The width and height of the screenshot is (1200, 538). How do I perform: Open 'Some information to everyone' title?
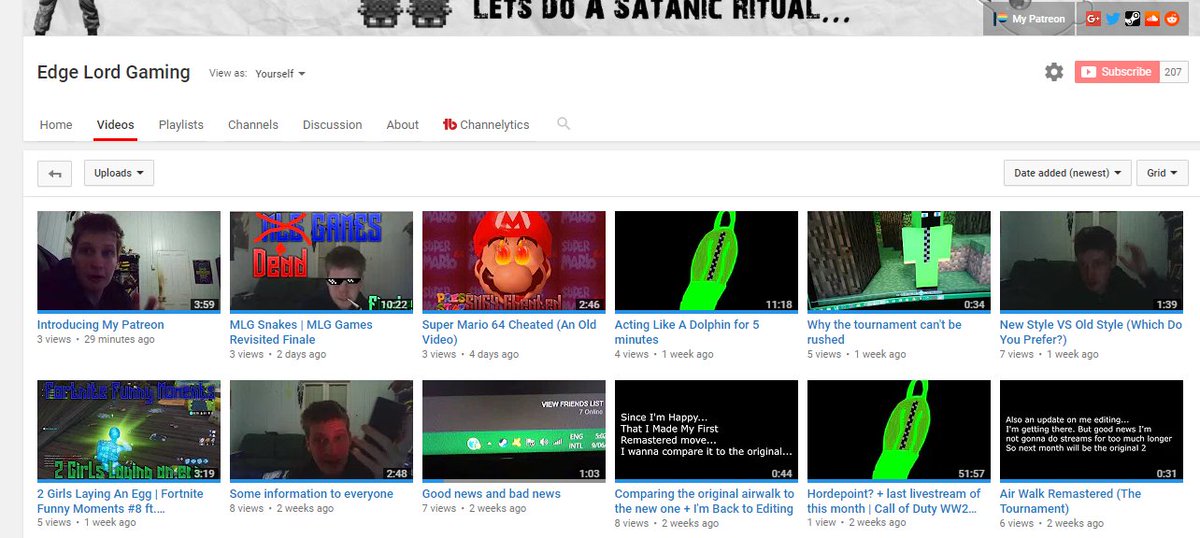(x=311, y=494)
